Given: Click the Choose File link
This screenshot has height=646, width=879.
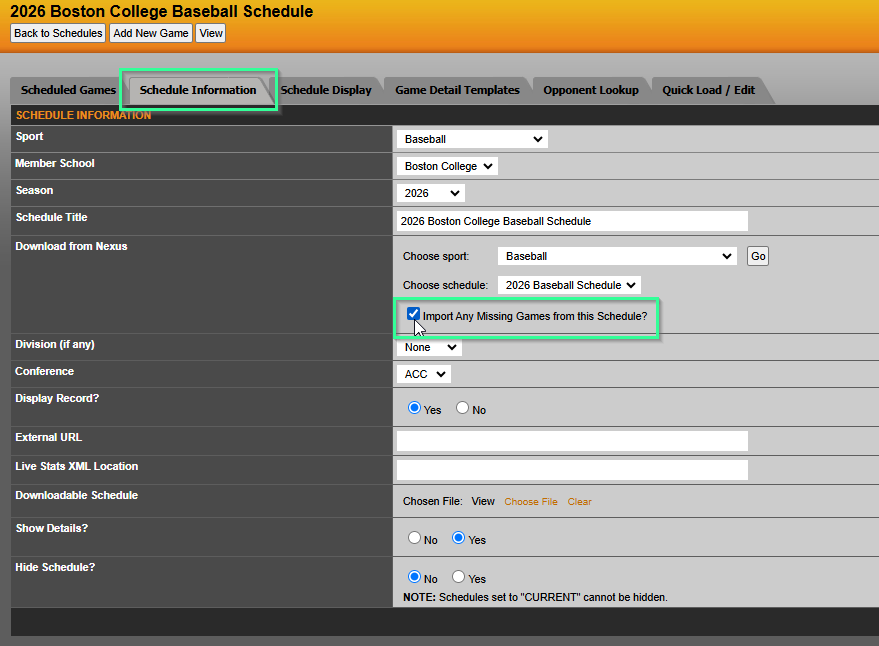Looking at the screenshot, I should [531, 501].
